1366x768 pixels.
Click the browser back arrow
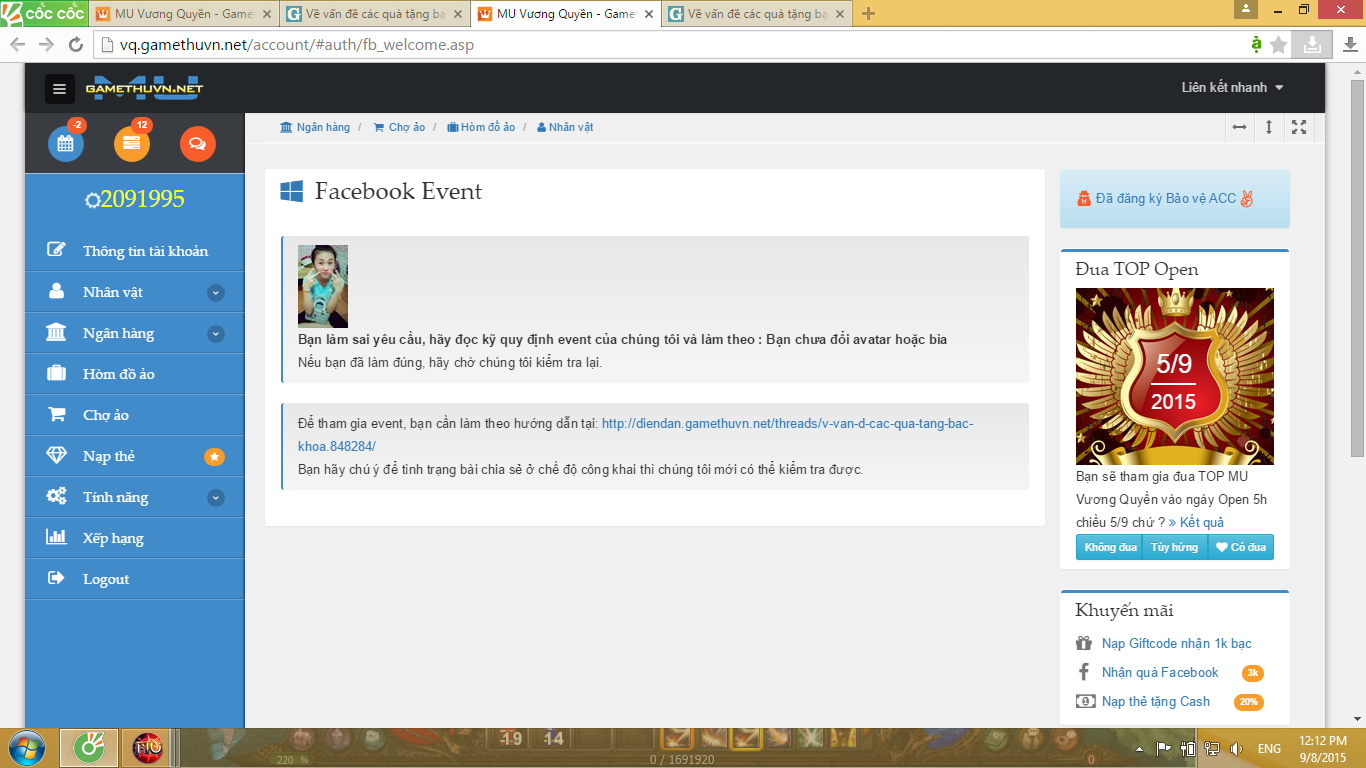tap(18, 45)
